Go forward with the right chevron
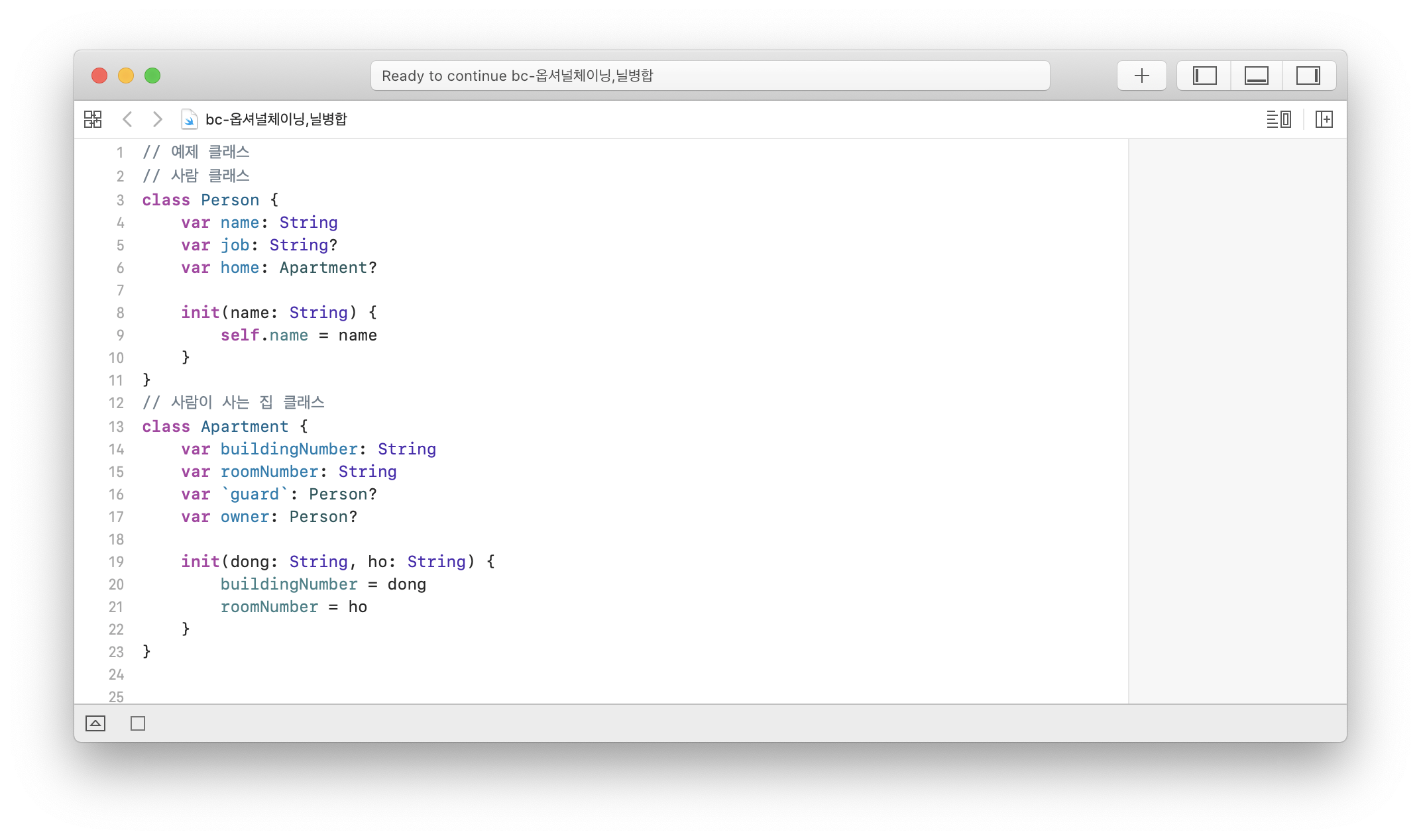 coord(157,119)
